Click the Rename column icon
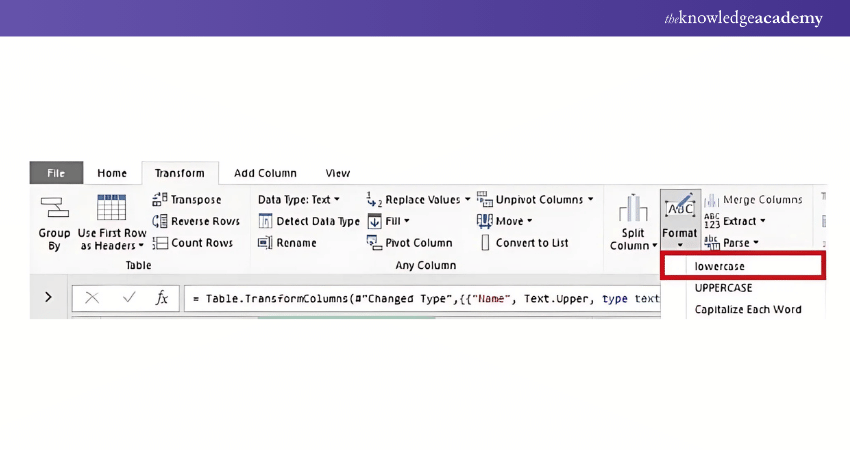850x450 pixels. pyautogui.click(x=265, y=243)
